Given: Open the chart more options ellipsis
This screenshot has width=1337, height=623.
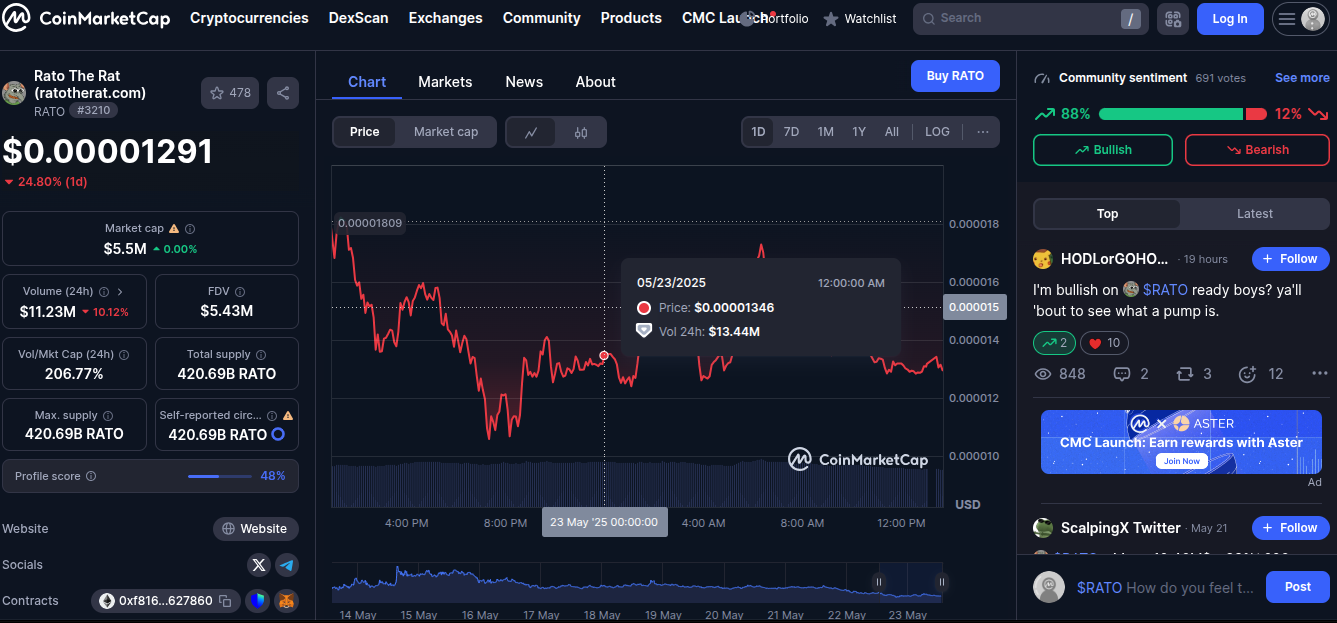Looking at the screenshot, I should coord(982,132).
